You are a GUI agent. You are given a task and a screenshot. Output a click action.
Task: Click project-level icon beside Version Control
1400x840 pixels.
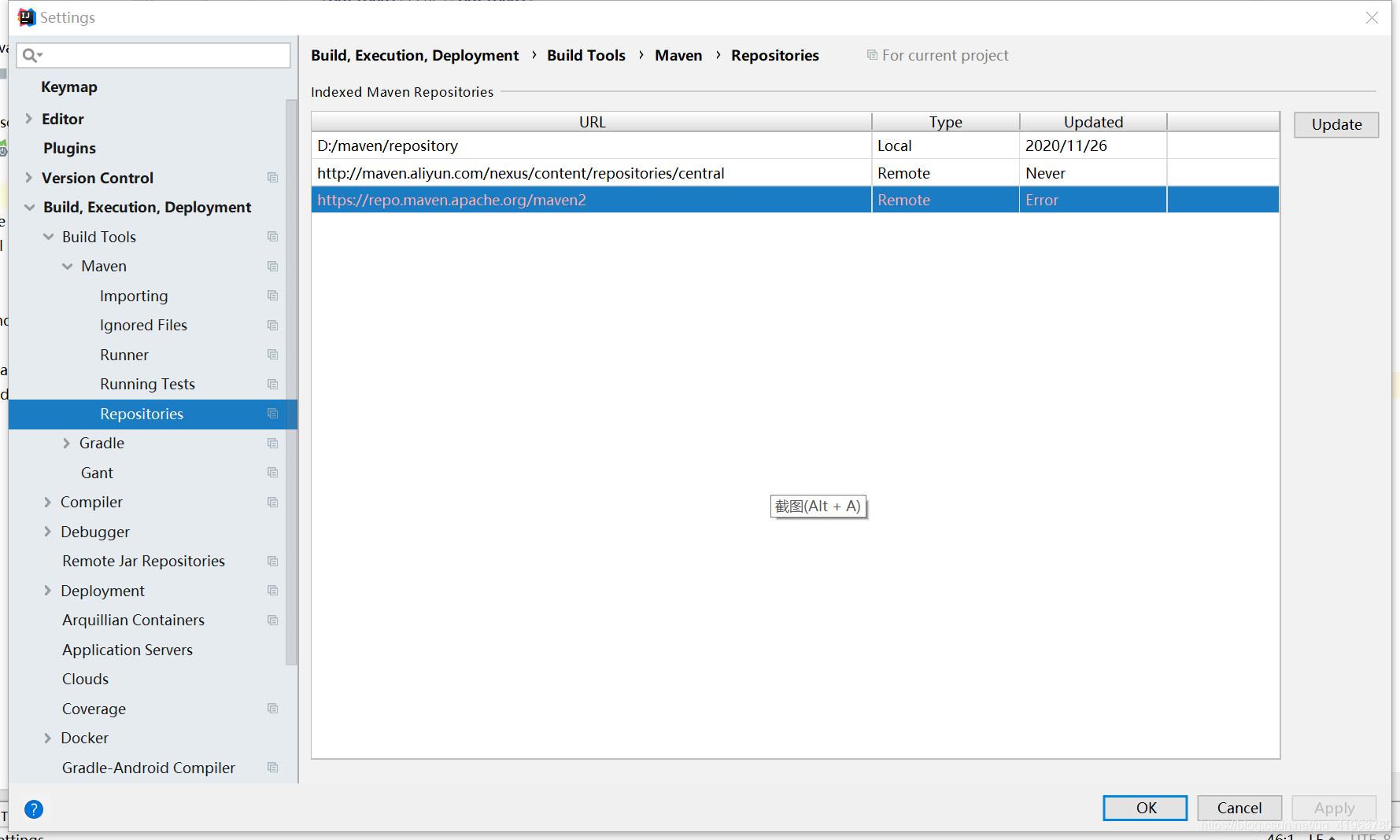pos(273,178)
